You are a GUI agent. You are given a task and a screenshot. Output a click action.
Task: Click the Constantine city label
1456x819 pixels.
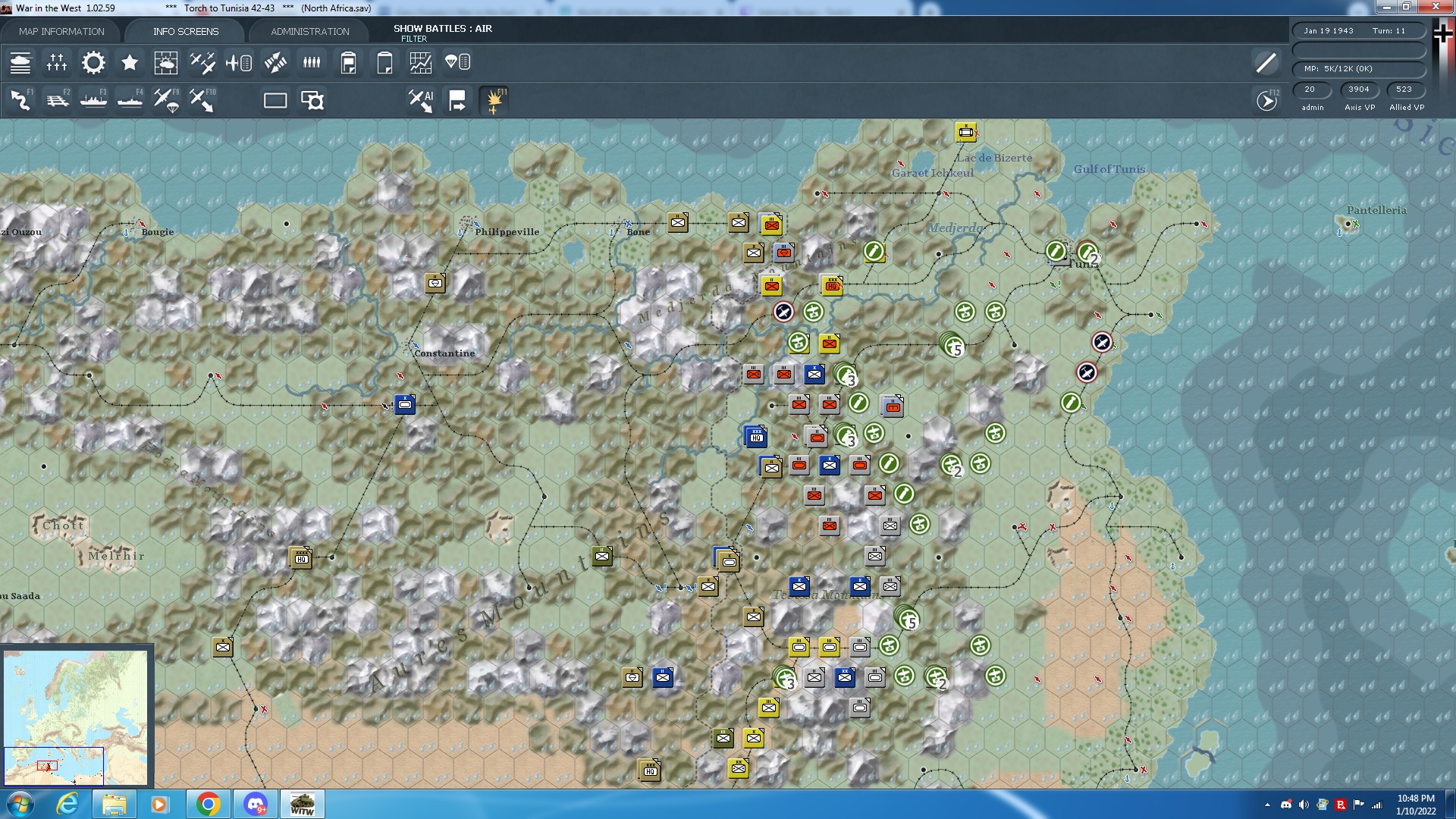(x=444, y=353)
